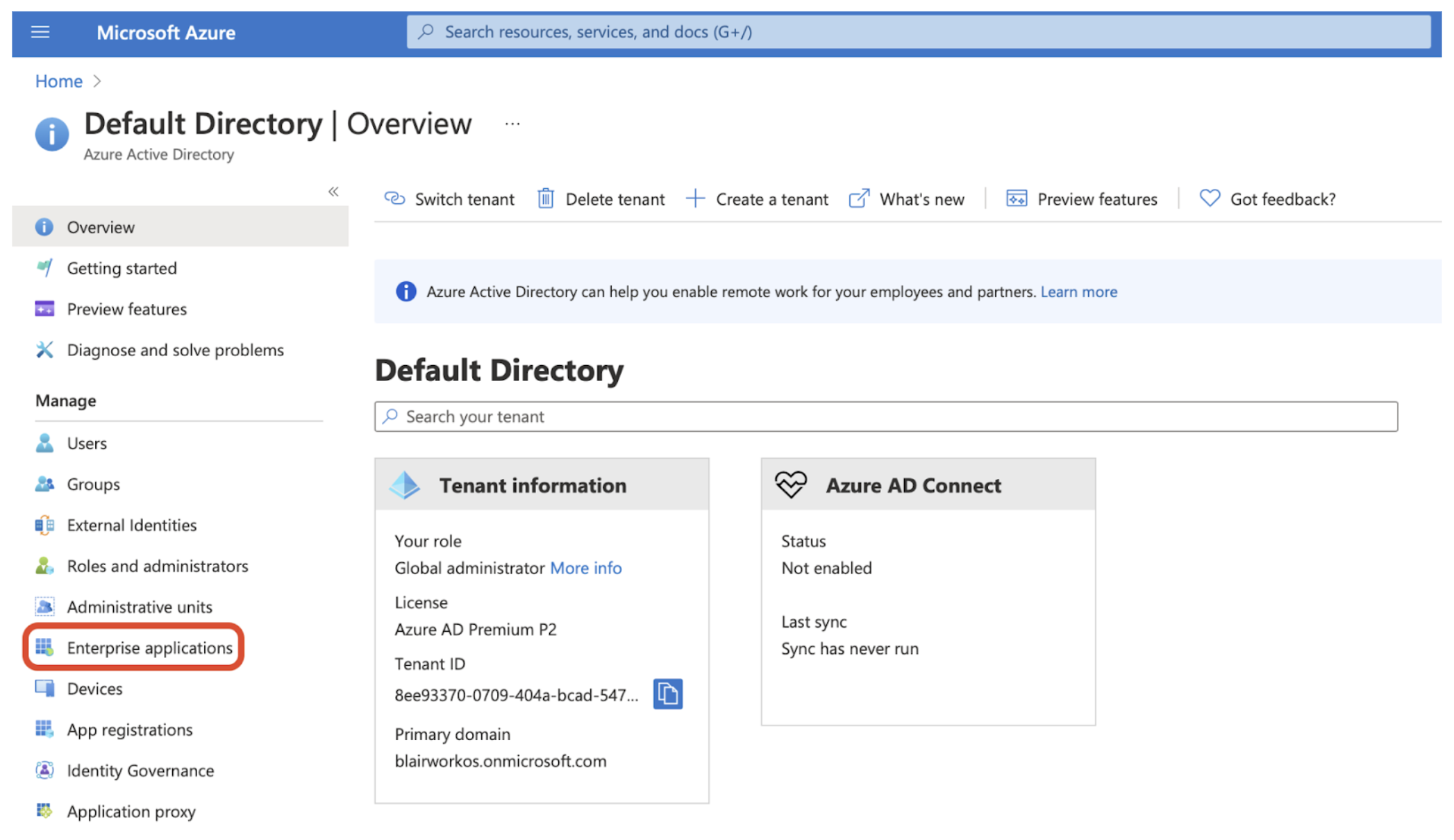Click the Default Directory page info icon
The image size is (1454, 840).
tap(52, 133)
